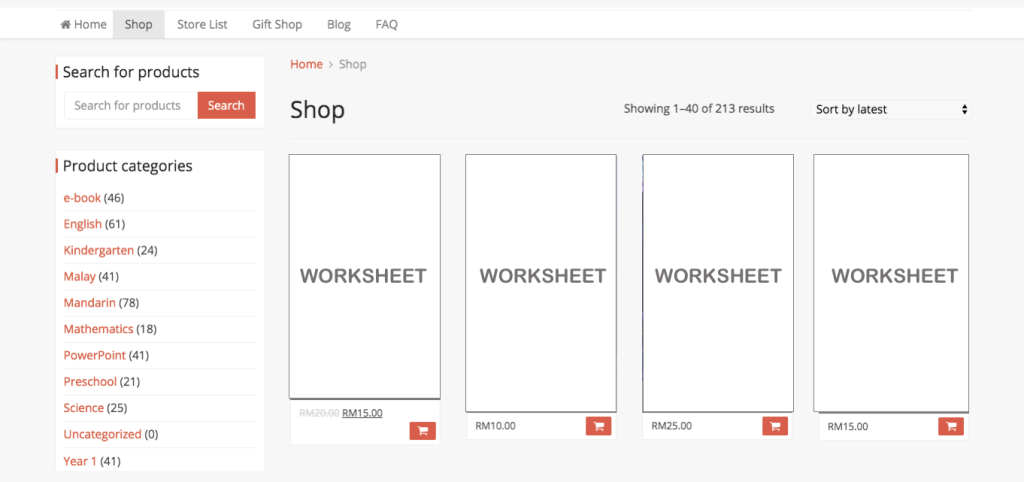Viewport: 1024px width, 482px height.
Task: Filter by PowerPoint category
Action: [92, 355]
